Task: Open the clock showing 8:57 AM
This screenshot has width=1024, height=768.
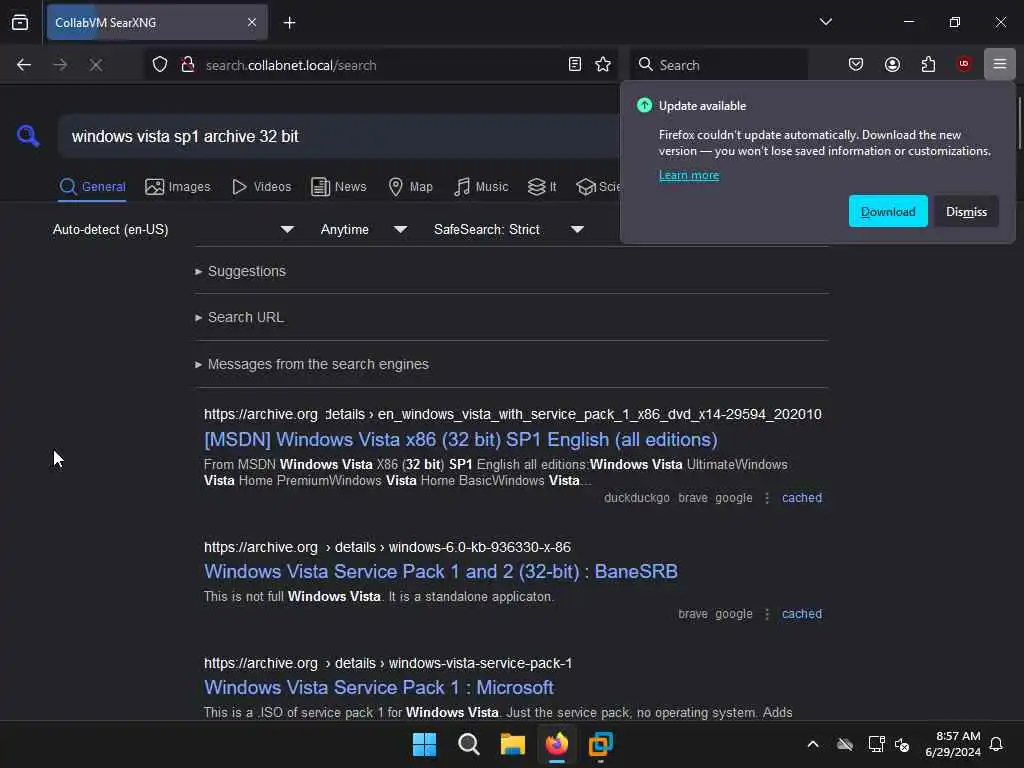Action: 953,744
